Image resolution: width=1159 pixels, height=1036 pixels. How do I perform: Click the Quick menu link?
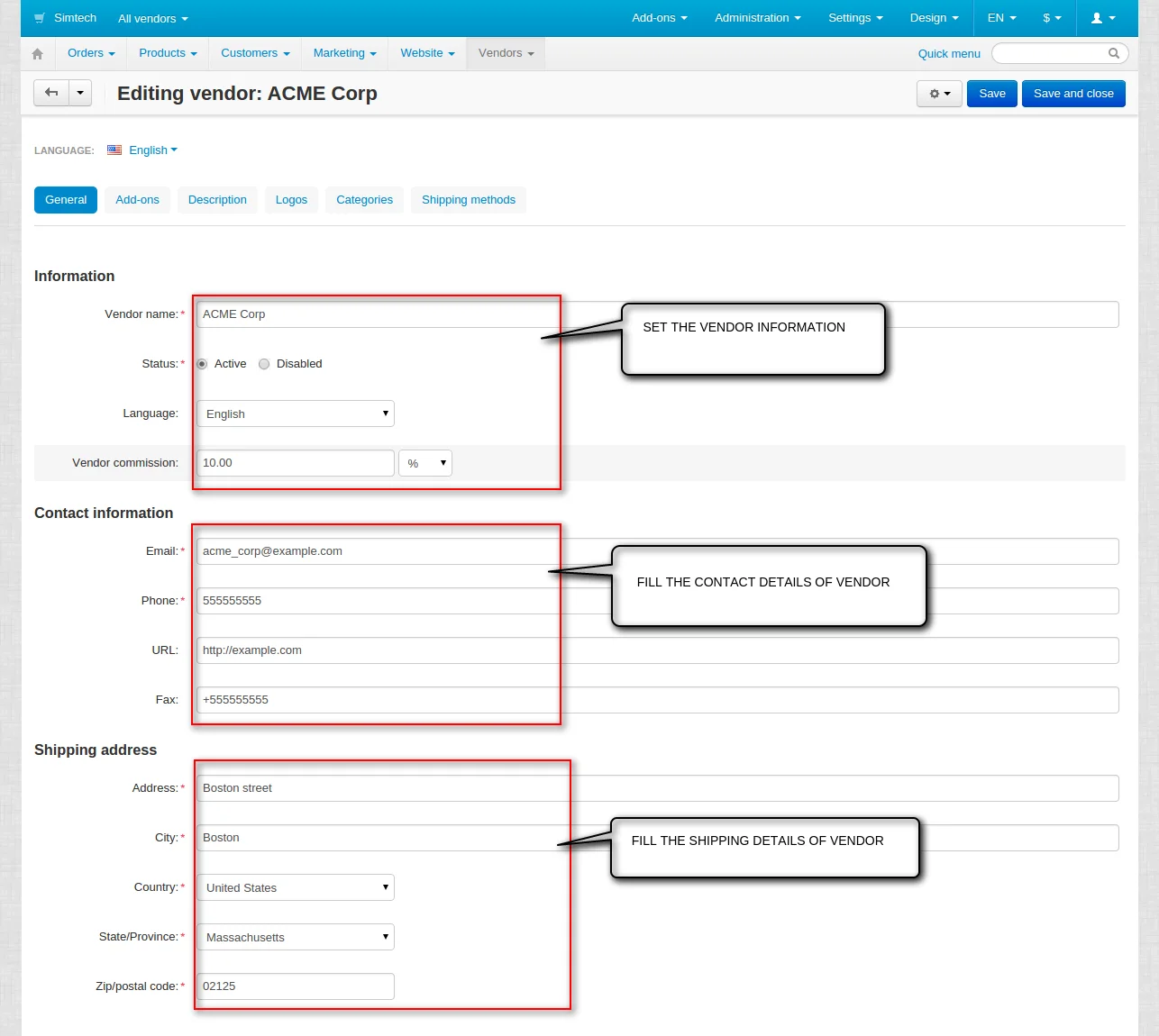[x=948, y=54]
